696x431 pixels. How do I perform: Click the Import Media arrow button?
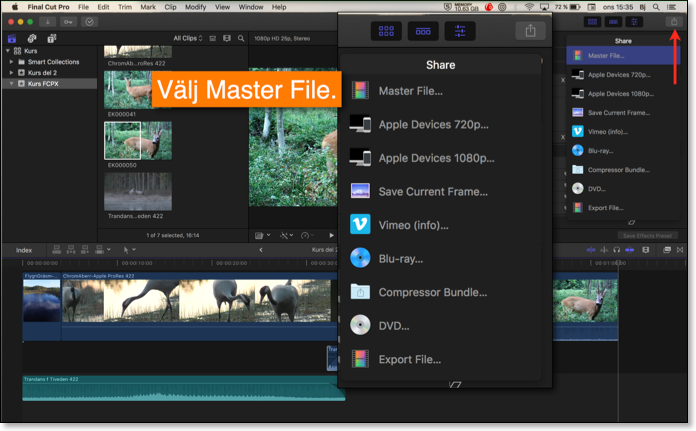click(47, 22)
